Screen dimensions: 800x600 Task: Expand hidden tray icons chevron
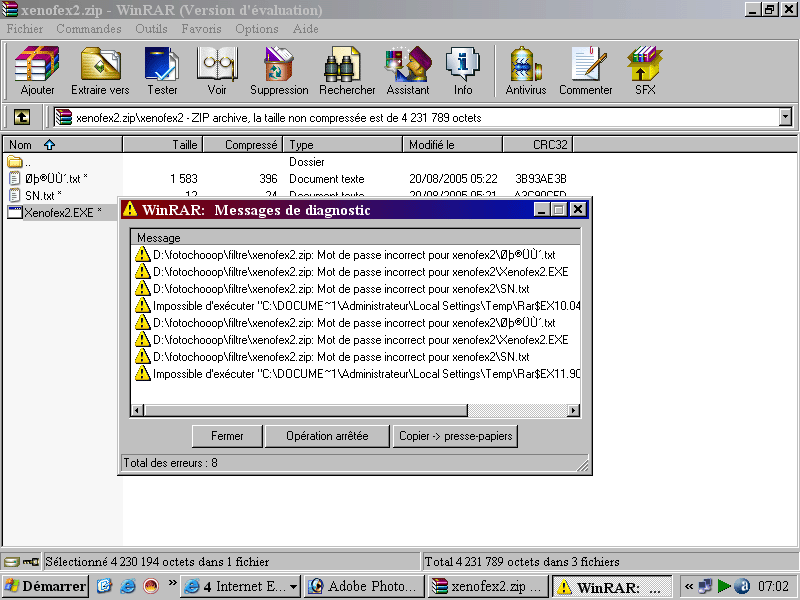[x=690, y=586]
